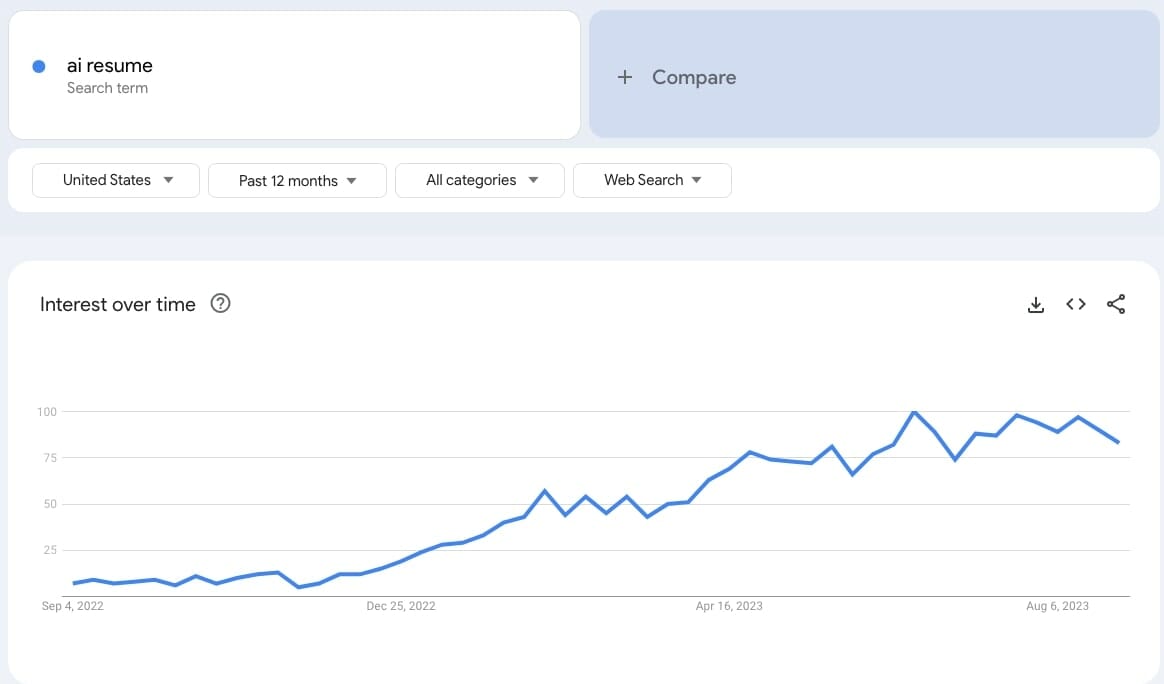The height and width of the screenshot is (684, 1164).
Task: Click the Sep 4, 2022 date label
Action: [73, 606]
